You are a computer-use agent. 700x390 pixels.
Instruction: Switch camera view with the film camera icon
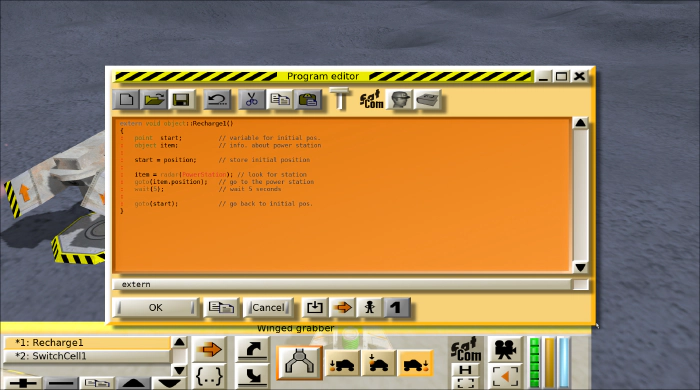click(x=505, y=349)
